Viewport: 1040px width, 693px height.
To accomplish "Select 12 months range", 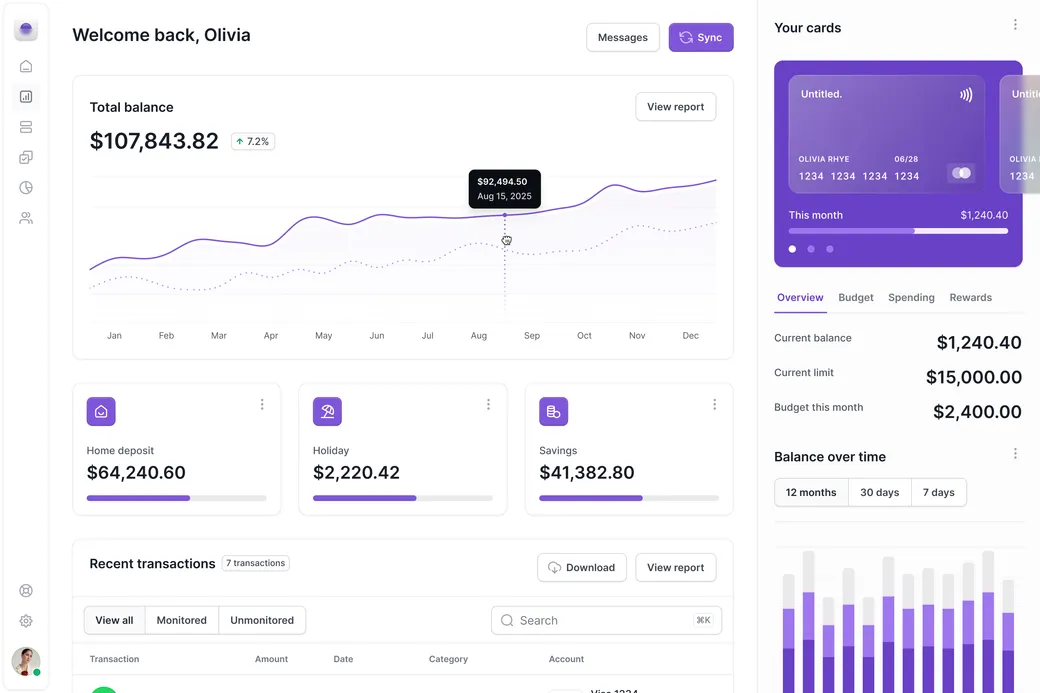I will coord(811,493).
